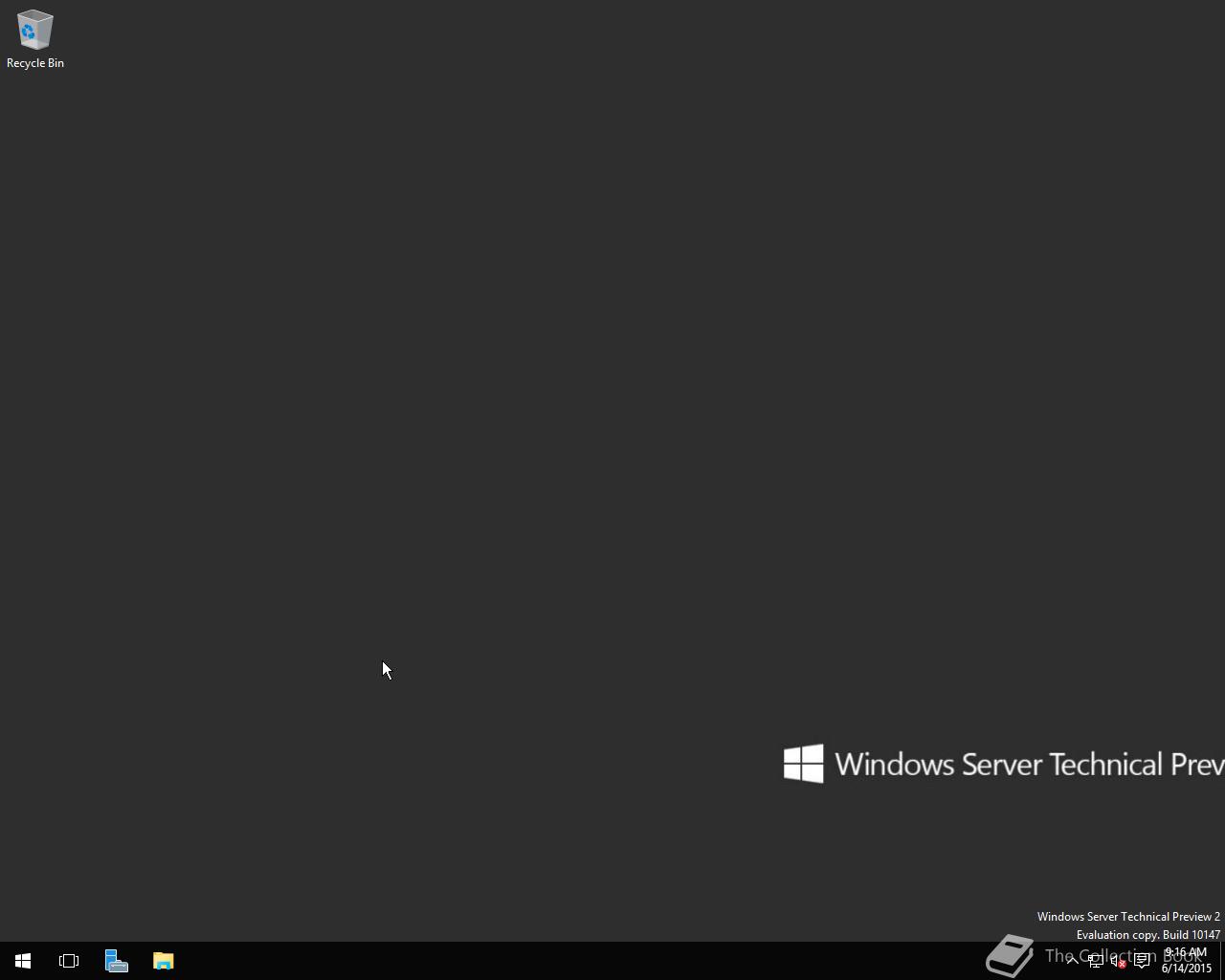Open Task View from the taskbar
Viewport: 1225px width, 980px height.
69,961
